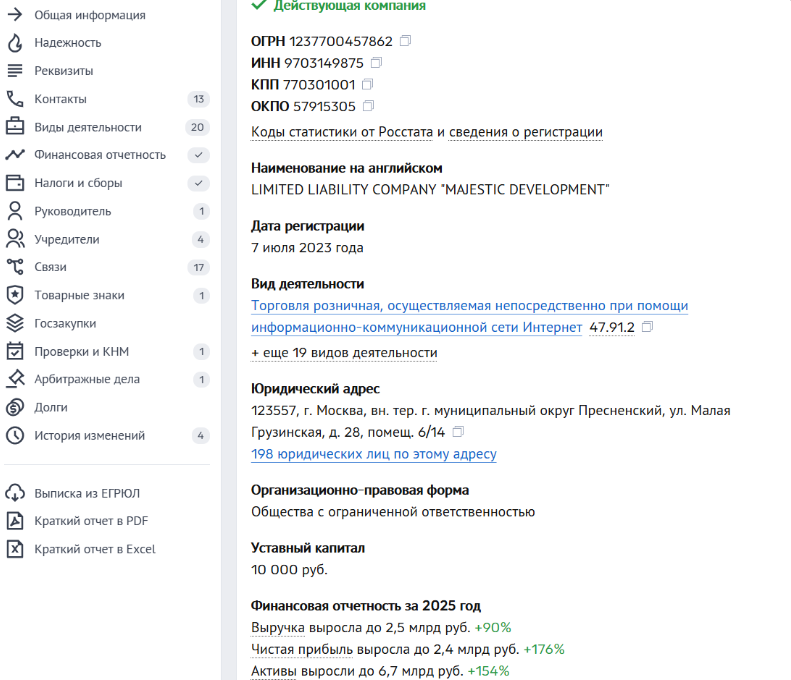
Task: Click the connections icon for Связи
Action: click(x=15, y=267)
